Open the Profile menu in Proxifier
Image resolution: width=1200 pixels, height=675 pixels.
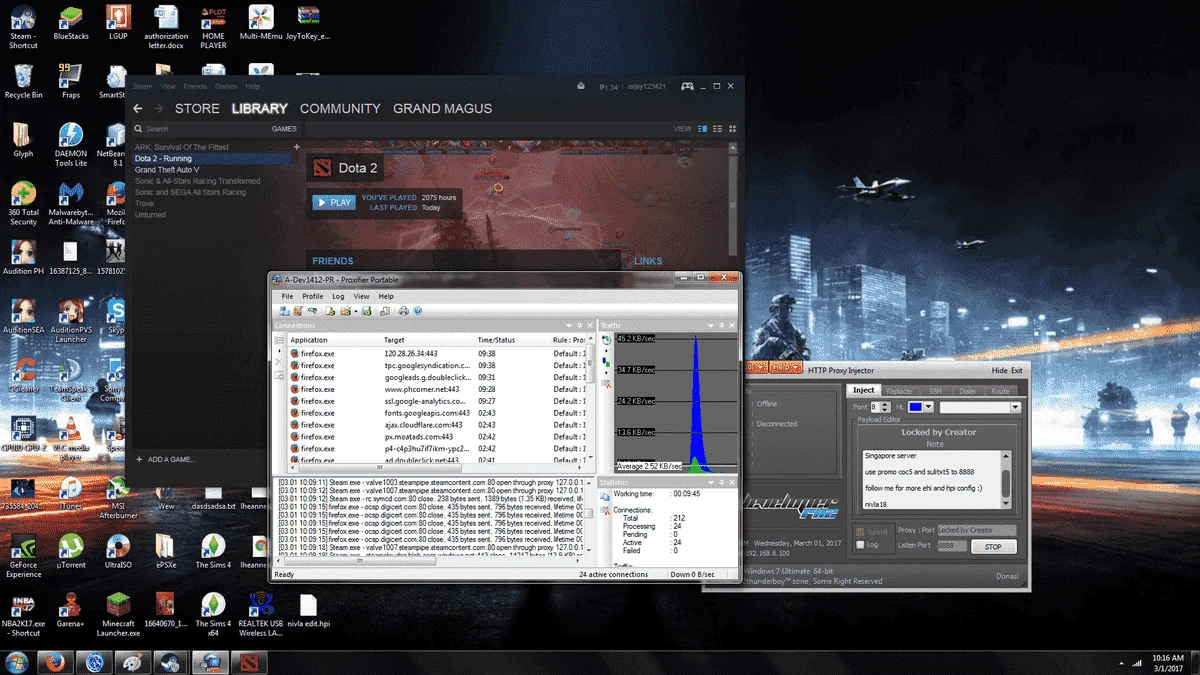pos(313,297)
